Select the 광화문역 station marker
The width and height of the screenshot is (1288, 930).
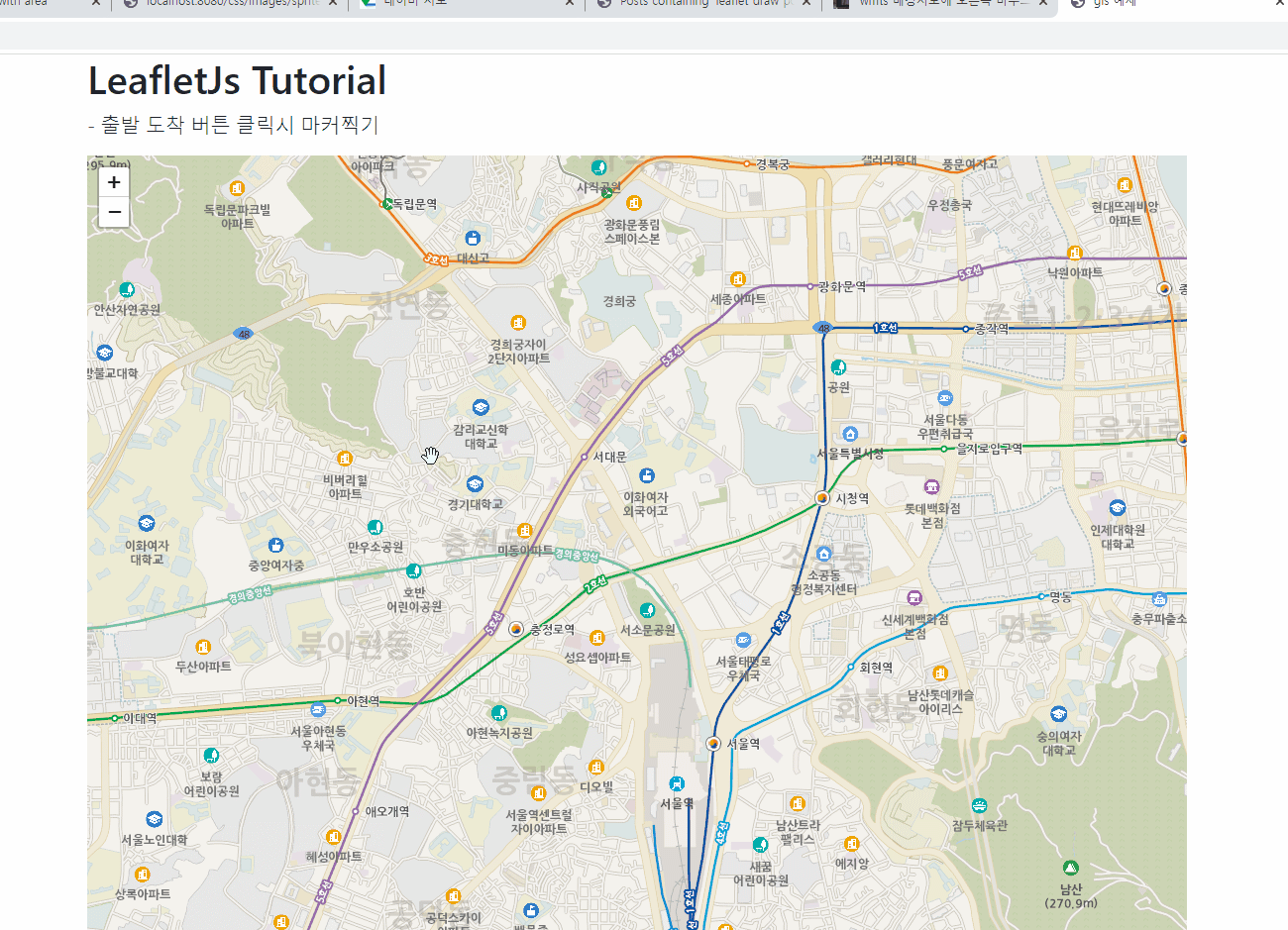click(x=810, y=286)
